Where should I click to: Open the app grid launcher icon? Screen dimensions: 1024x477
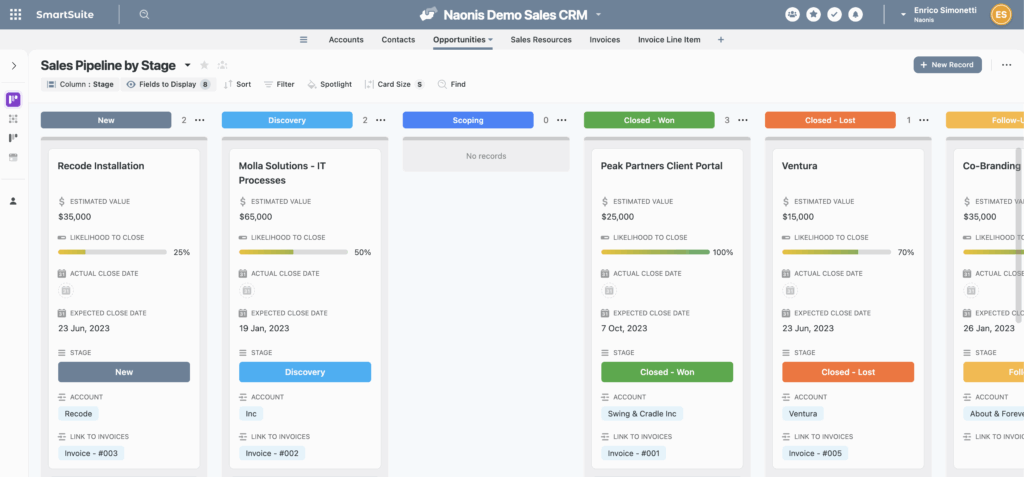[x=15, y=15]
